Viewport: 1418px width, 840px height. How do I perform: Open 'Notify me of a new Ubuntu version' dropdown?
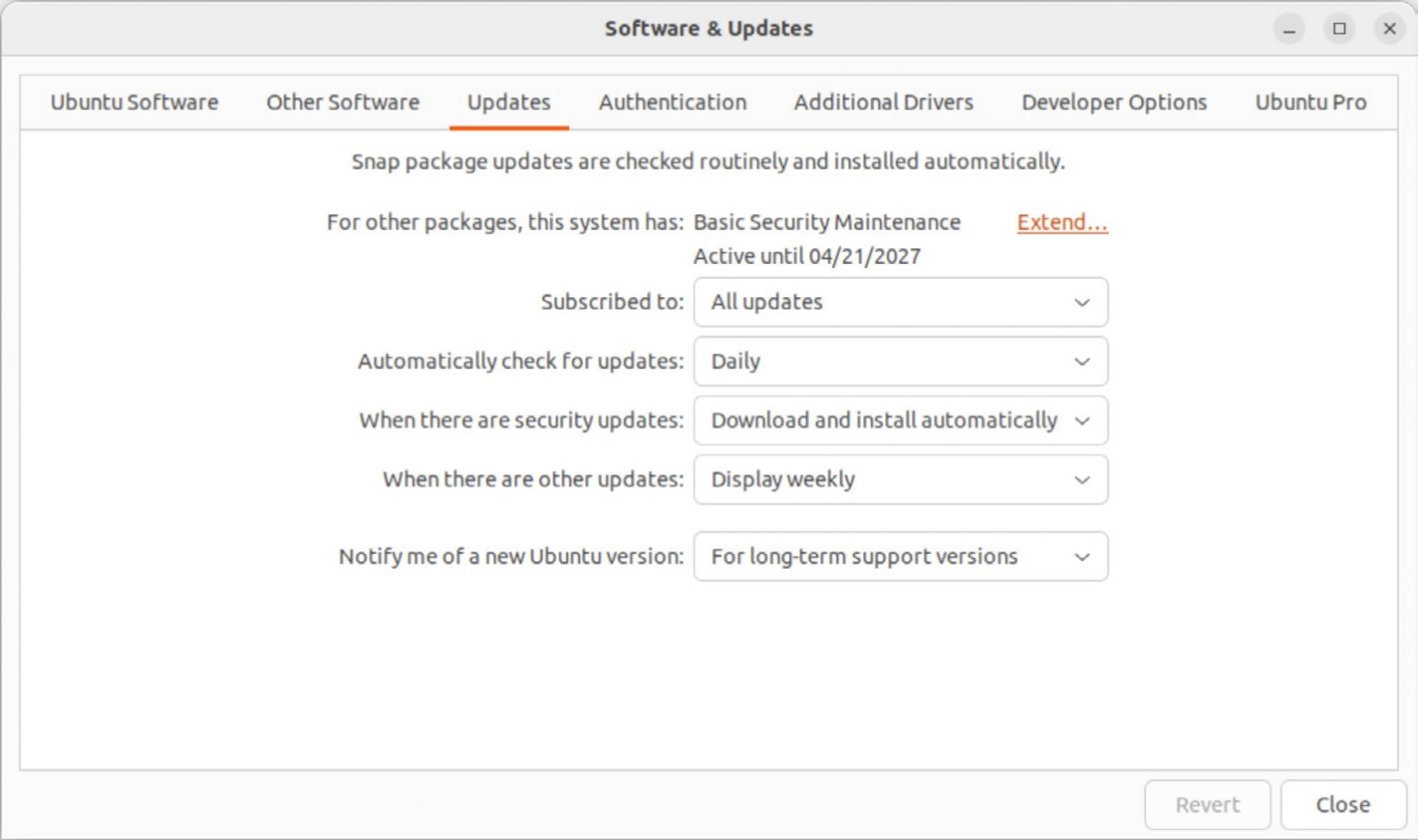pyautogui.click(x=900, y=557)
